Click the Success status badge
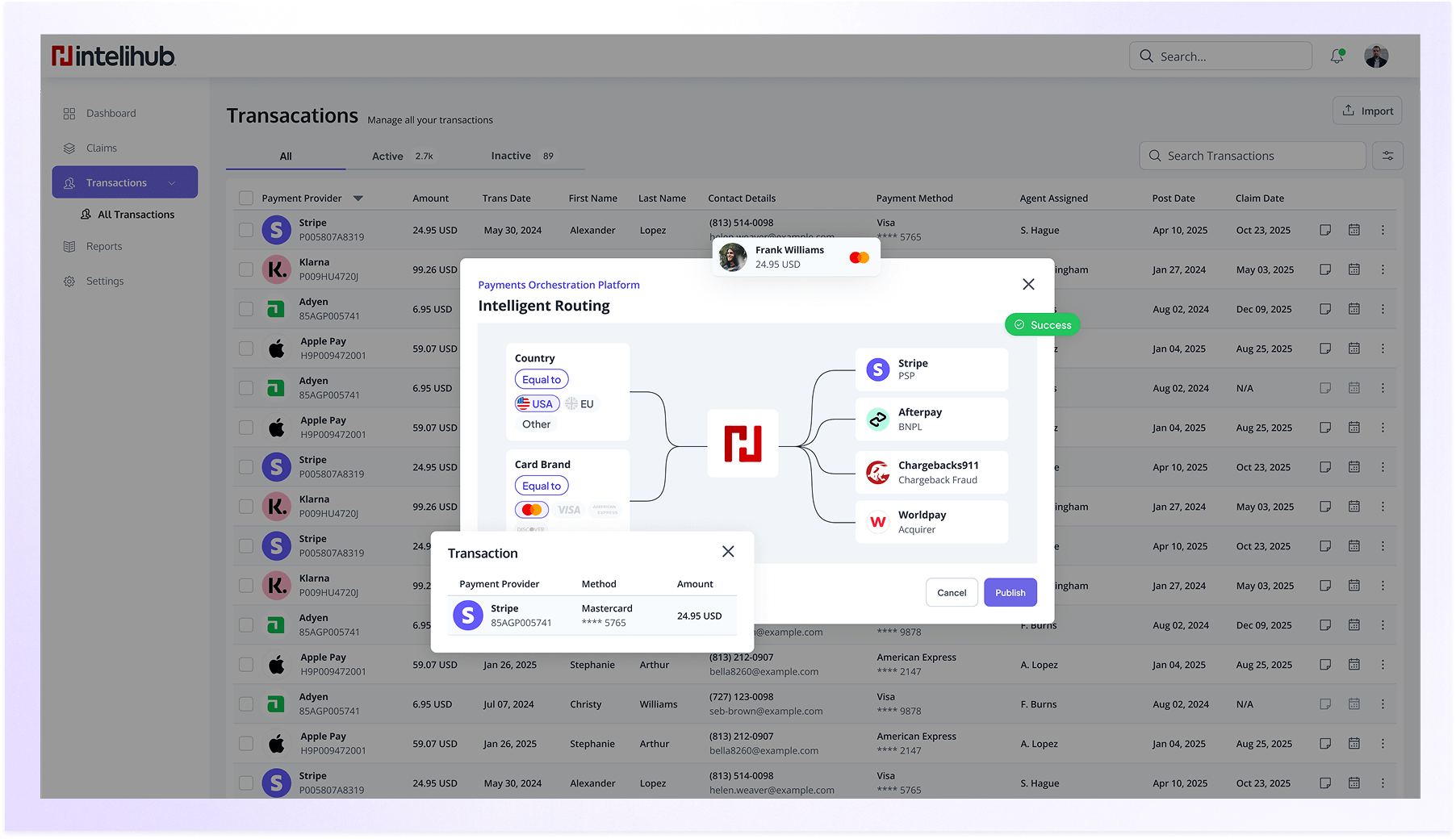 pyautogui.click(x=1042, y=325)
